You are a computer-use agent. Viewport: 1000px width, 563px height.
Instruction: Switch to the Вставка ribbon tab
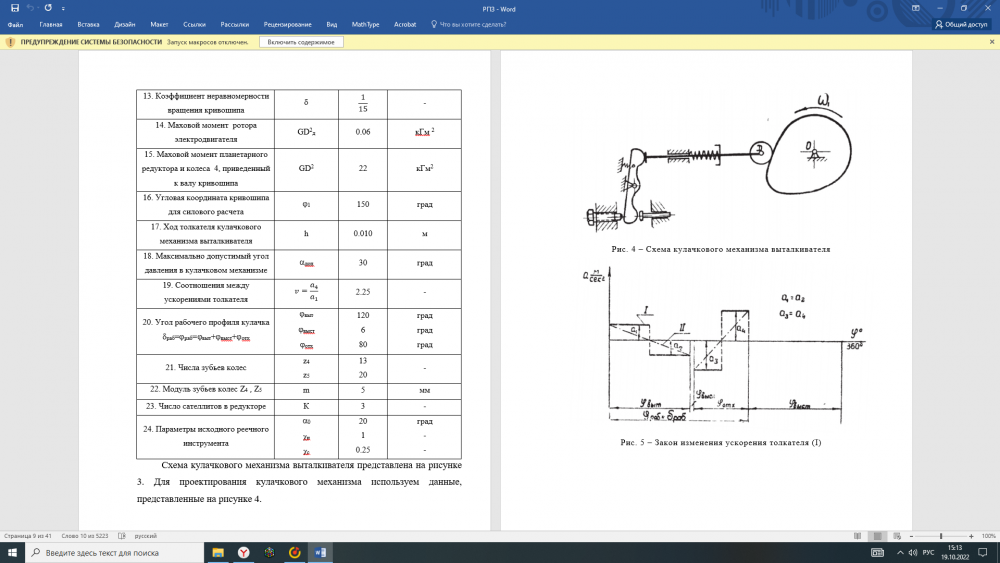pos(88,24)
